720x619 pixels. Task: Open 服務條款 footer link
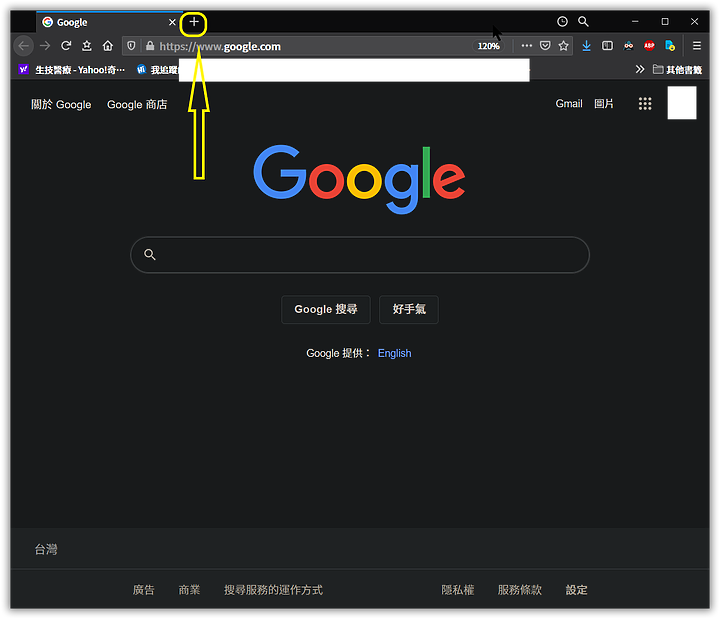520,590
